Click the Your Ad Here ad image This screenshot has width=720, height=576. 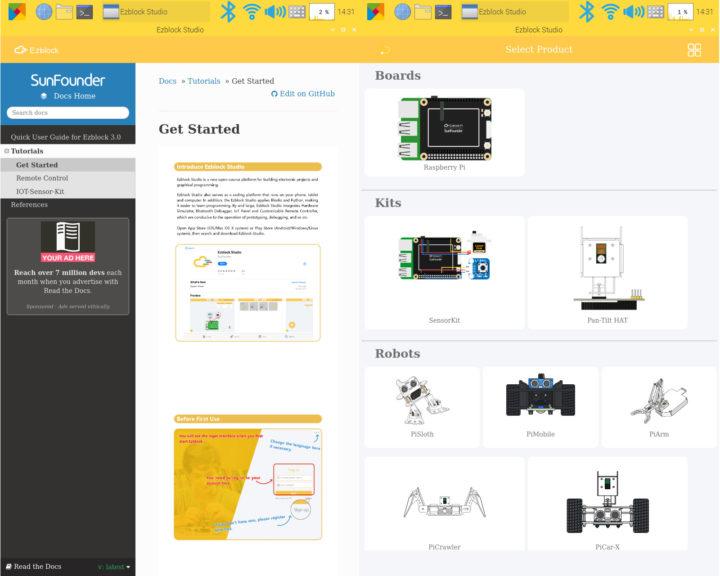(x=68, y=242)
